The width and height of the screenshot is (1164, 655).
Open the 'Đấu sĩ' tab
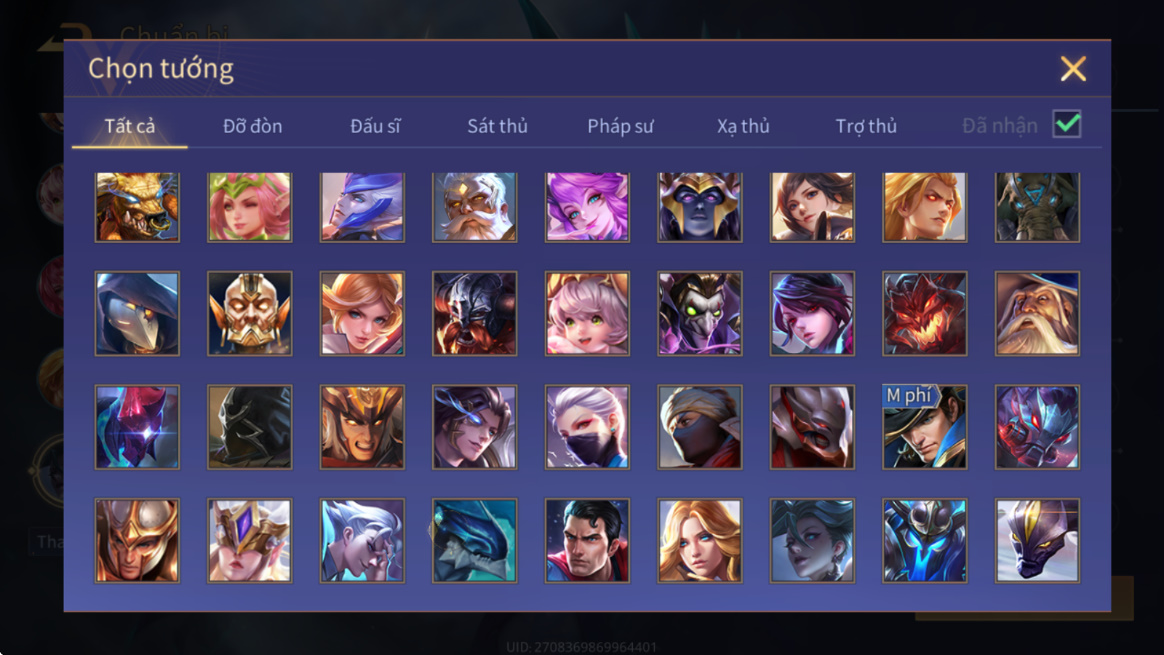pos(375,126)
